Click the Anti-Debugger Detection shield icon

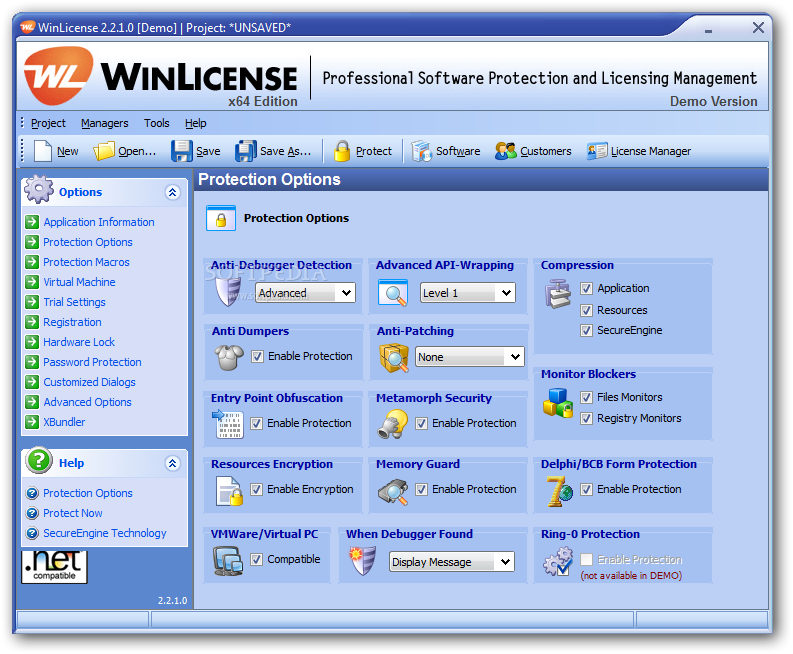coord(228,291)
